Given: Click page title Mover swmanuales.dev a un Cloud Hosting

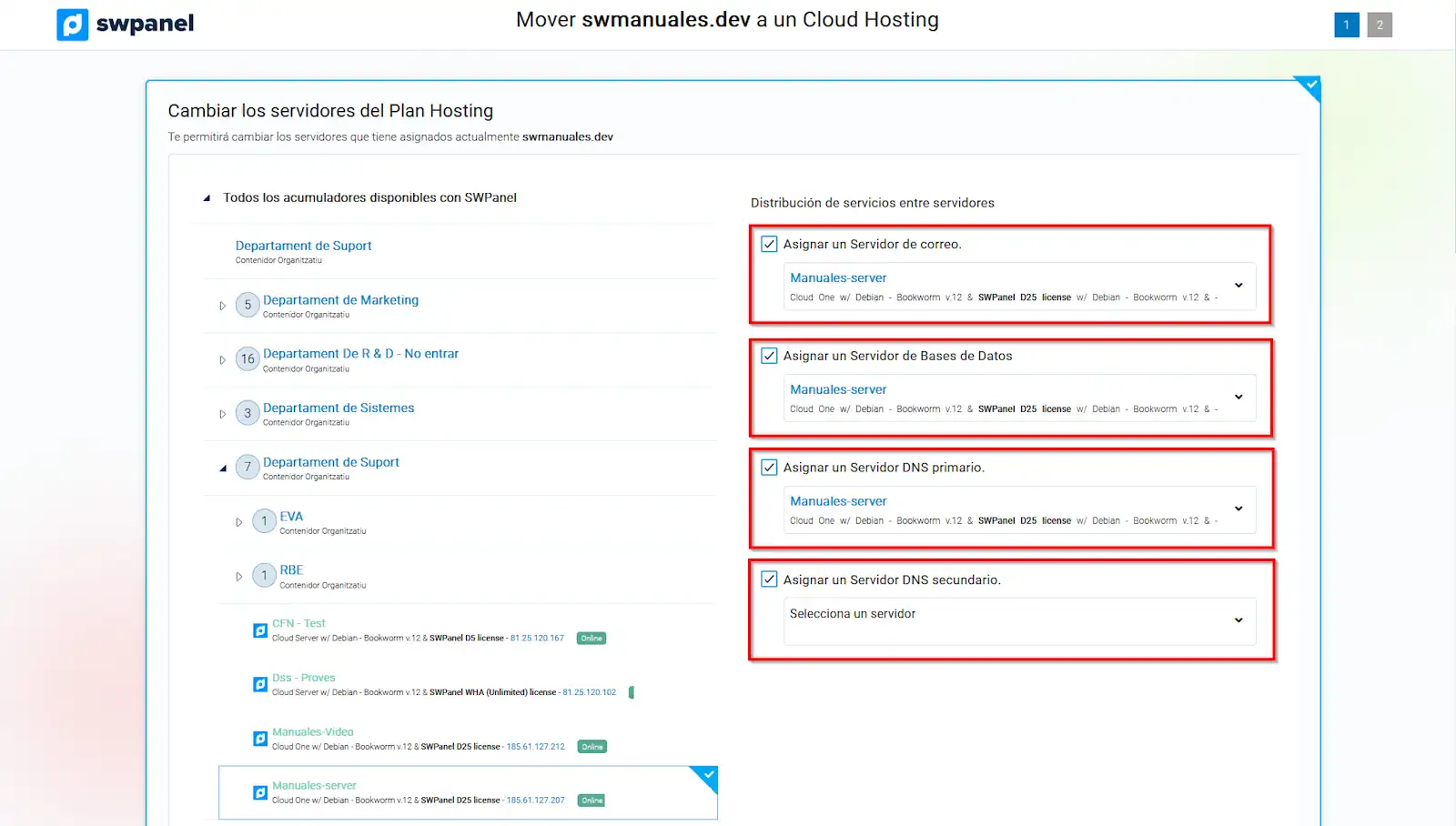Looking at the screenshot, I should (x=727, y=20).
